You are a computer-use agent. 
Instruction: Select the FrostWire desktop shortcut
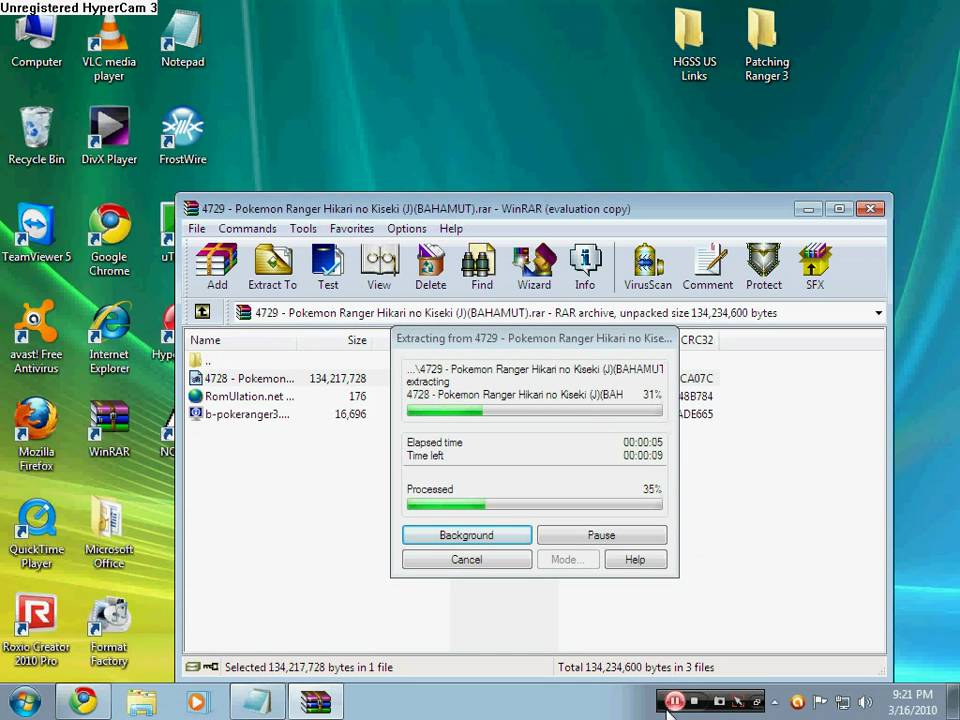(x=182, y=136)
